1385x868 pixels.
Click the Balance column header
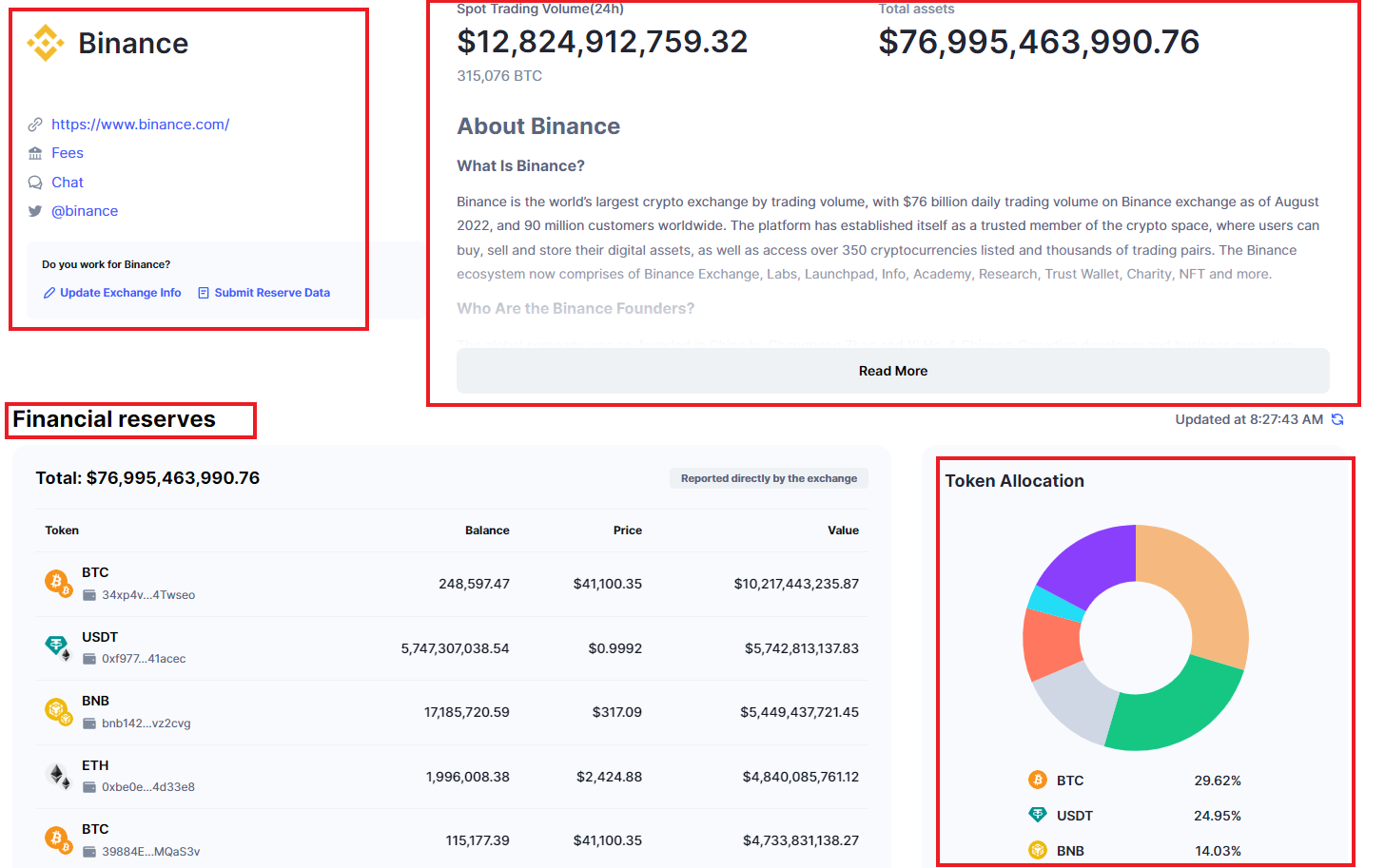[x=487, y=530]
